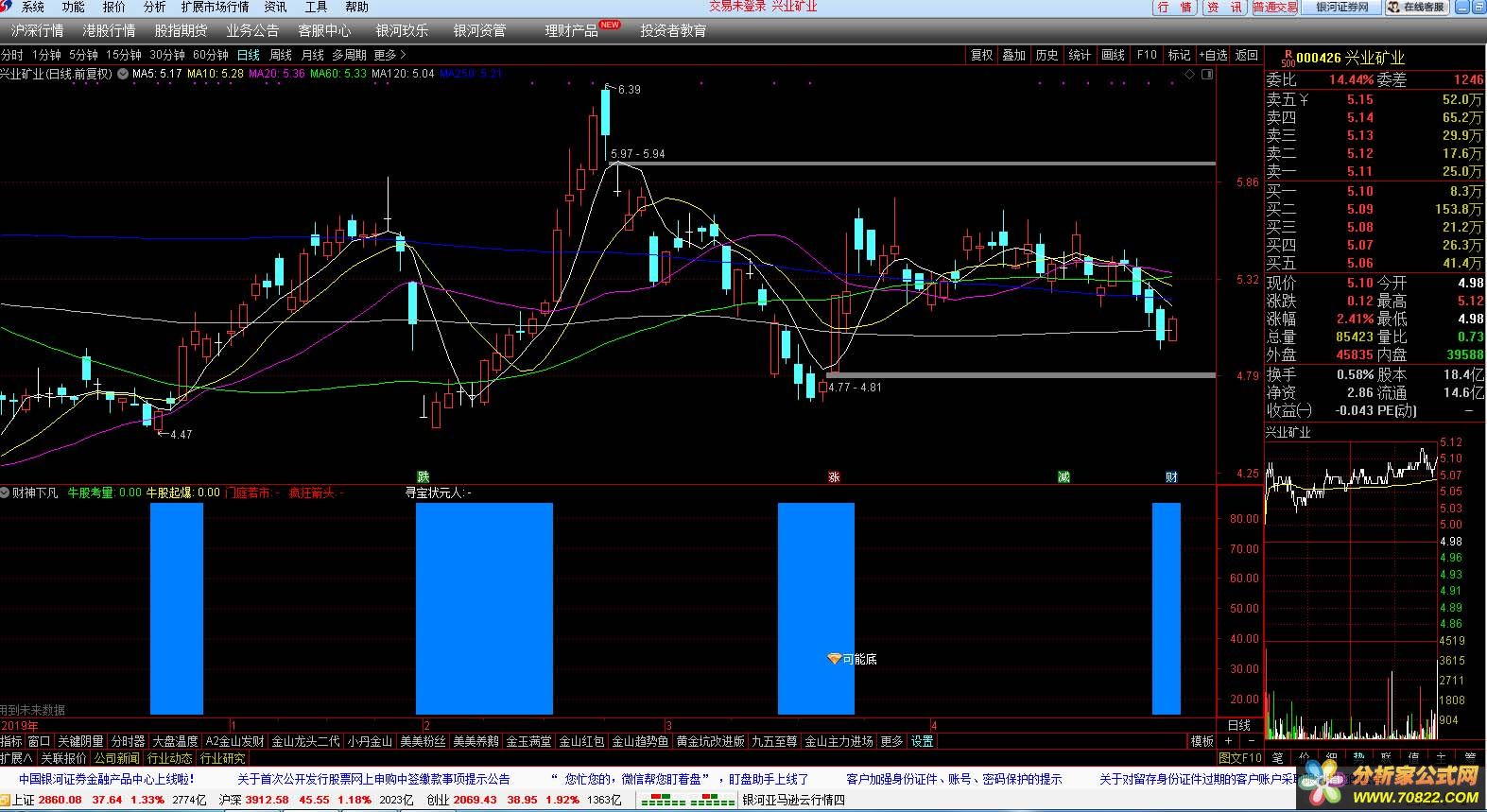Viewport: 1487px width, 812px height.
Task: Activate the 画线 drawing tool
Action: point(1114,55)
